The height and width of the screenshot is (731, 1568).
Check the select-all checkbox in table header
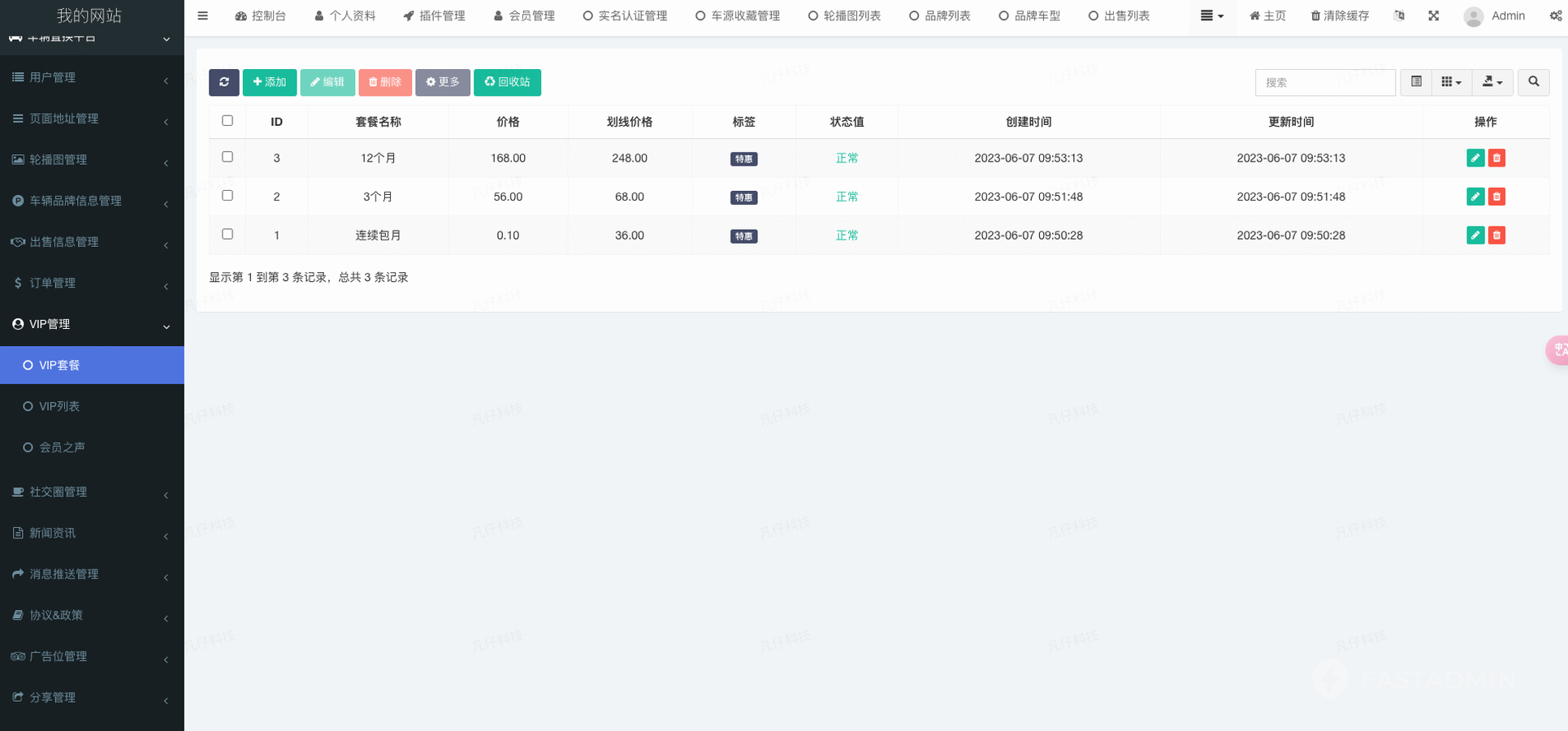click(227, 121)
